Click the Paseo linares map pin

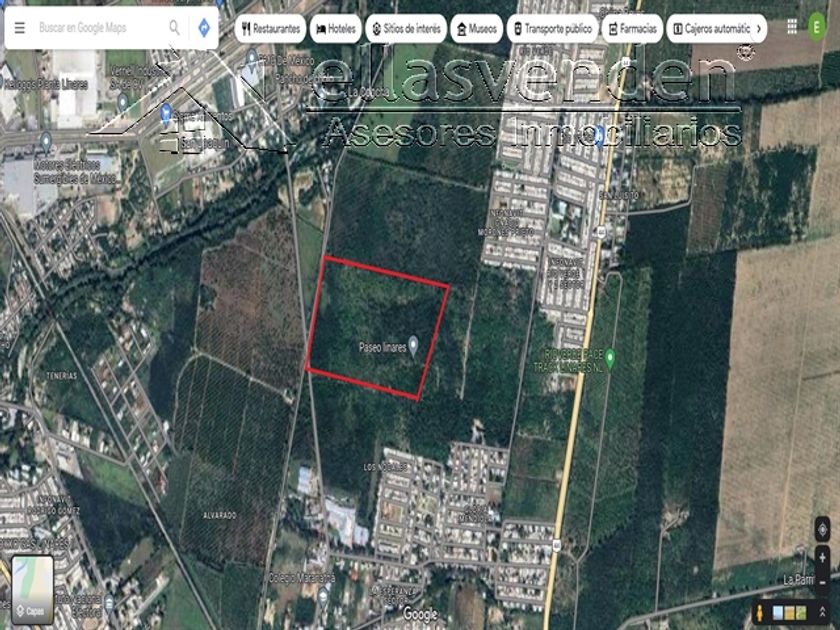413,346
